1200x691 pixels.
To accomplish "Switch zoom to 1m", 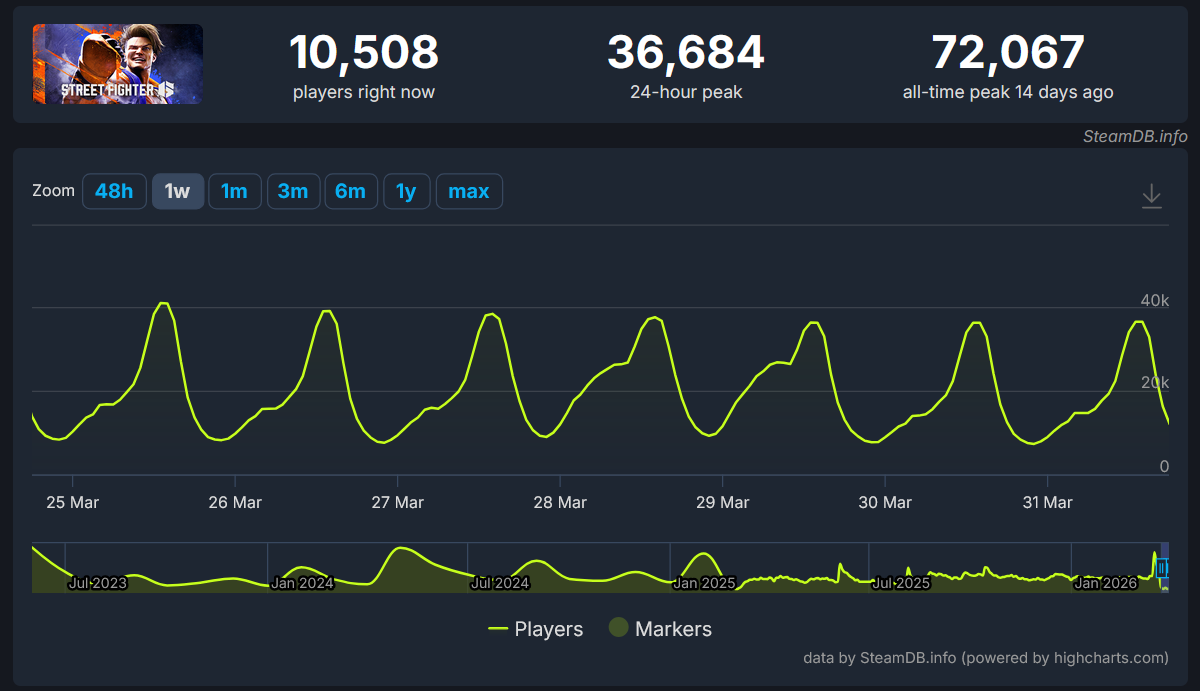I will point(235,191).
